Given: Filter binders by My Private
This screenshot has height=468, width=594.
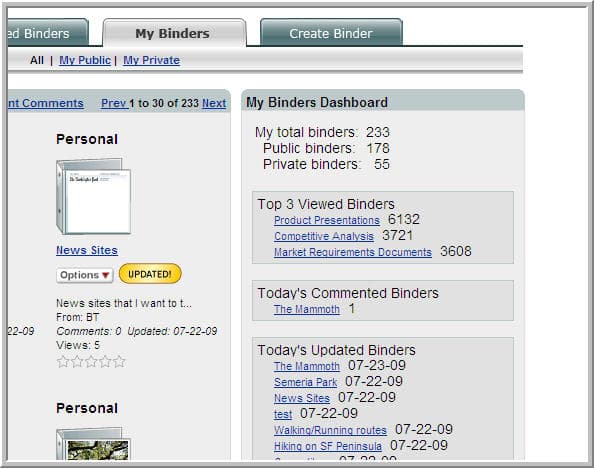Looking at the screenshot, I should coord(152,60).
